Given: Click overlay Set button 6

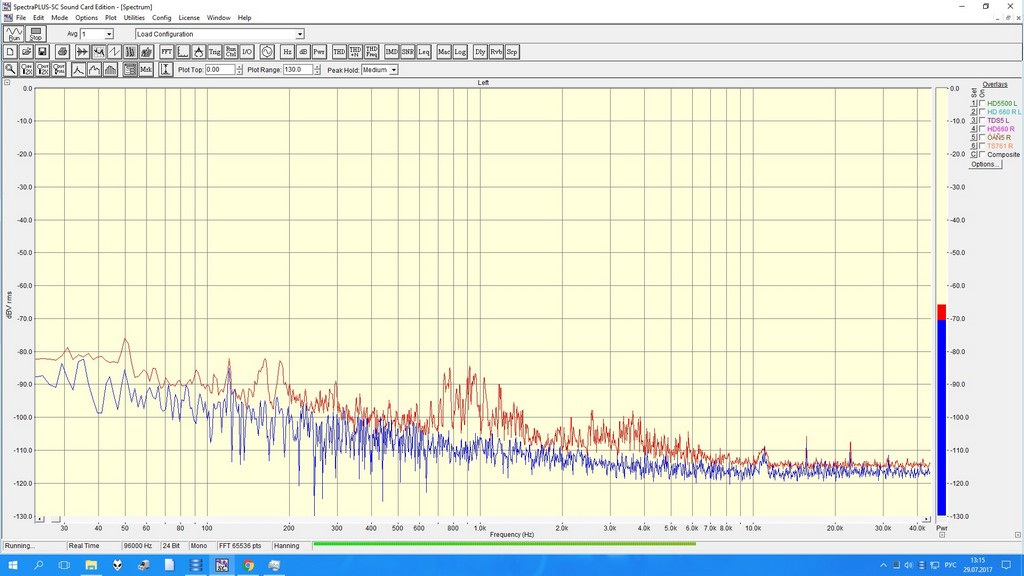Looking at the screenshot, I should [973, 146].
